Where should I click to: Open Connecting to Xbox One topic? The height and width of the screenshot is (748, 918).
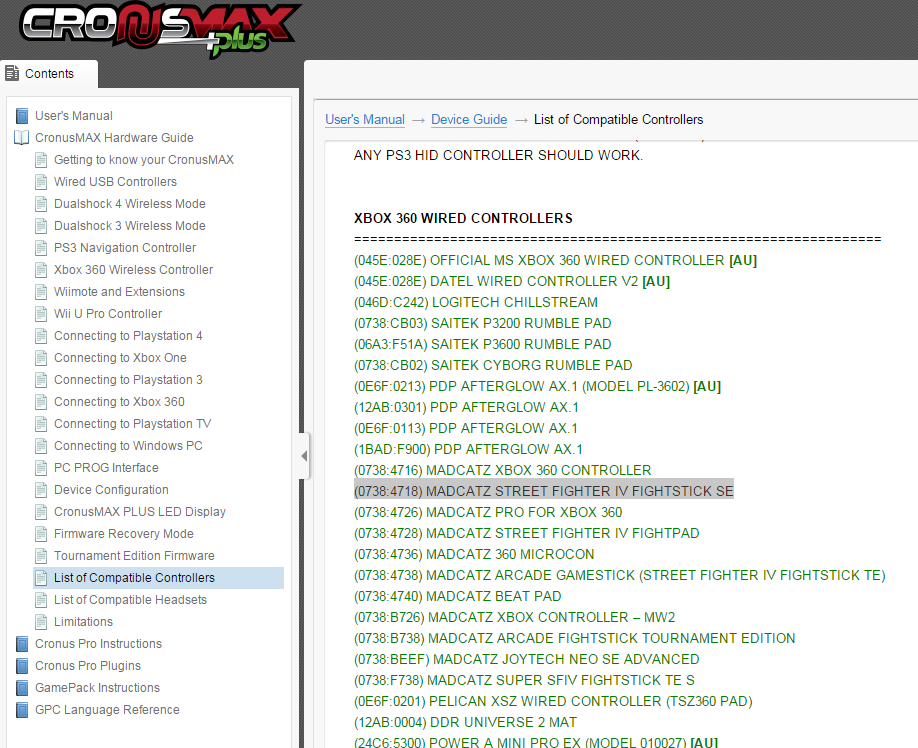point(120,358)
